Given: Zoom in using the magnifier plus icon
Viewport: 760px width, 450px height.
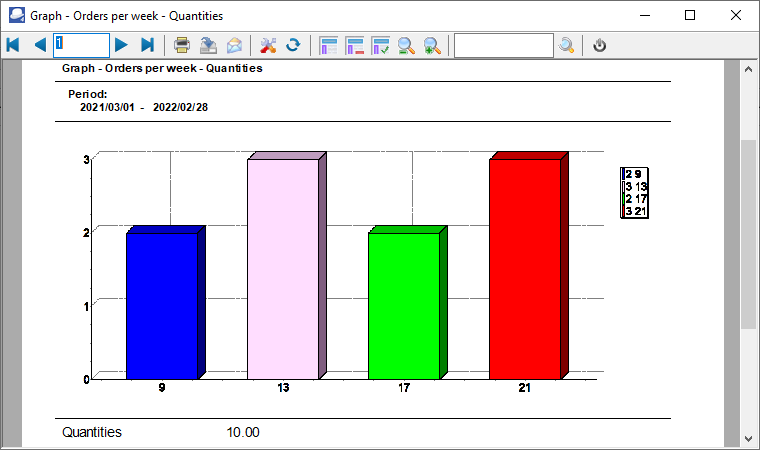Looking at the screenshot, I should 432,46.
